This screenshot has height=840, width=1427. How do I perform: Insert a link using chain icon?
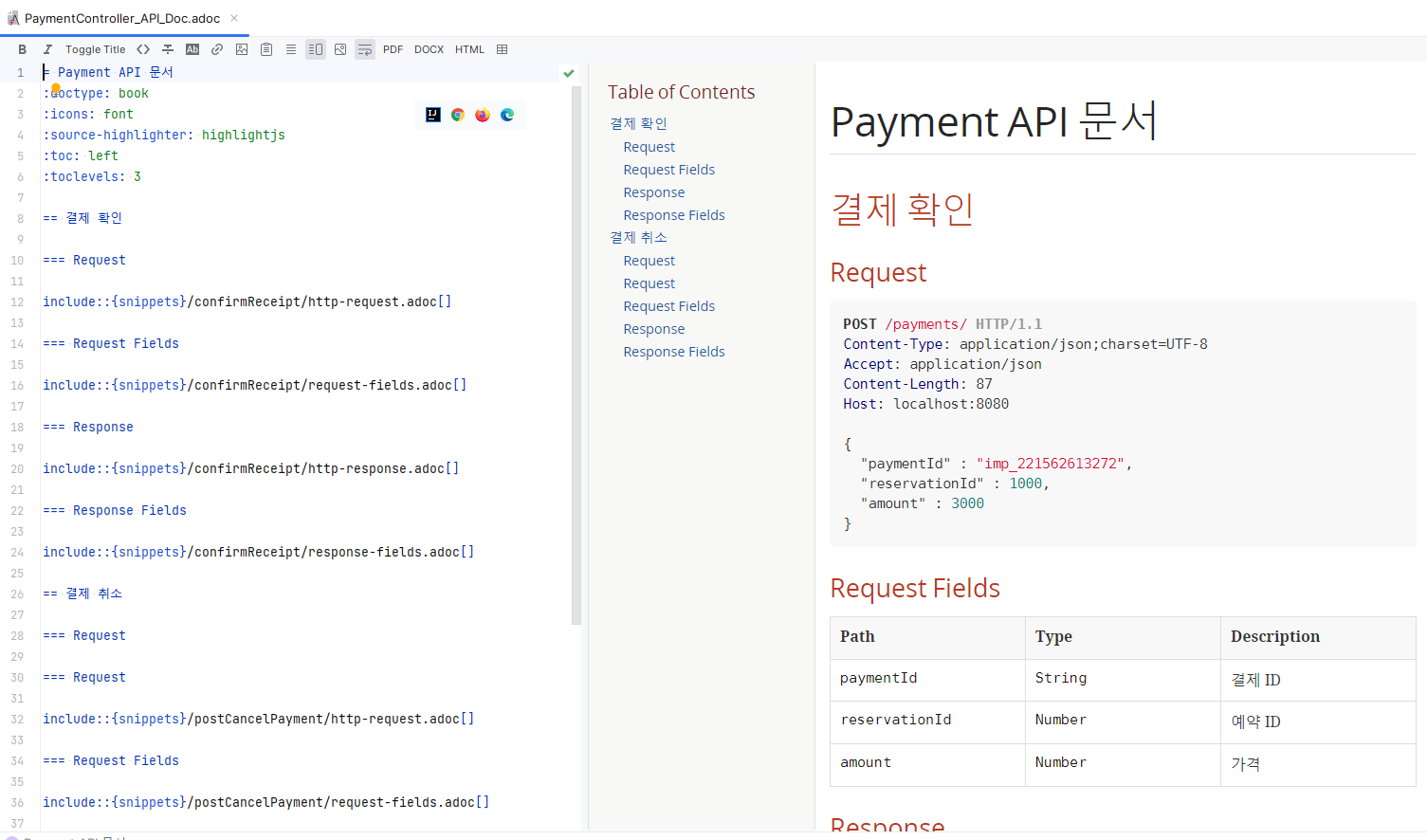tap(217, 49)
